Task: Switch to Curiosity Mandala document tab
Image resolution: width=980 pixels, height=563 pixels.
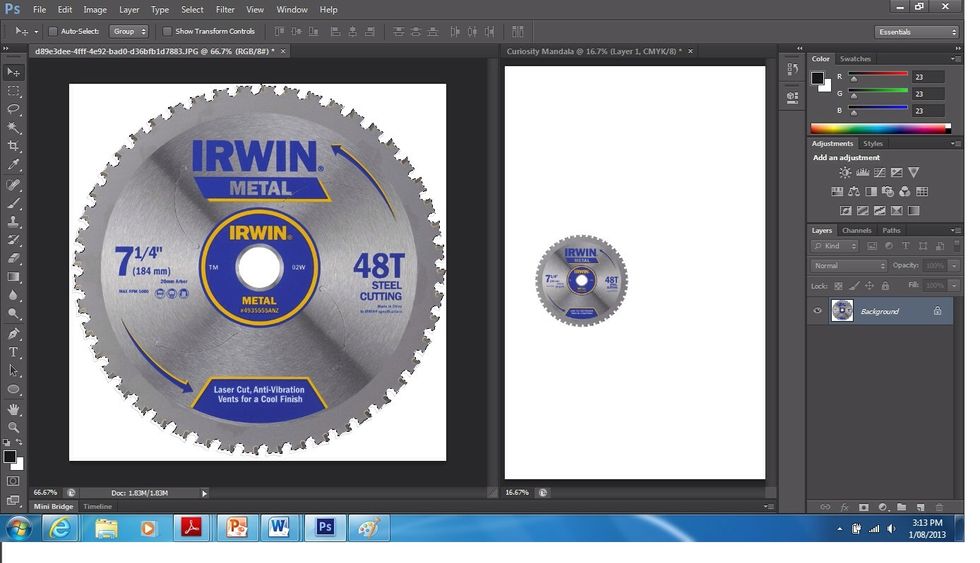Action: click(x=593, y=51)
